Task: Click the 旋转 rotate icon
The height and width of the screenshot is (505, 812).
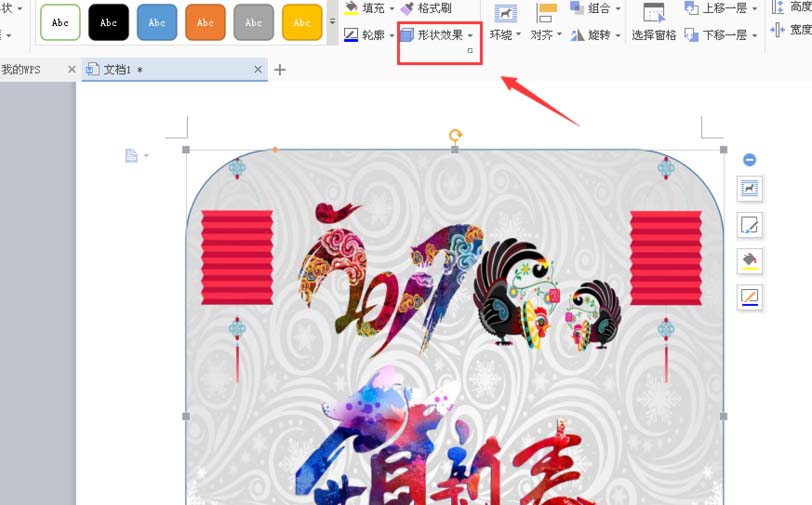Action: 577,35
